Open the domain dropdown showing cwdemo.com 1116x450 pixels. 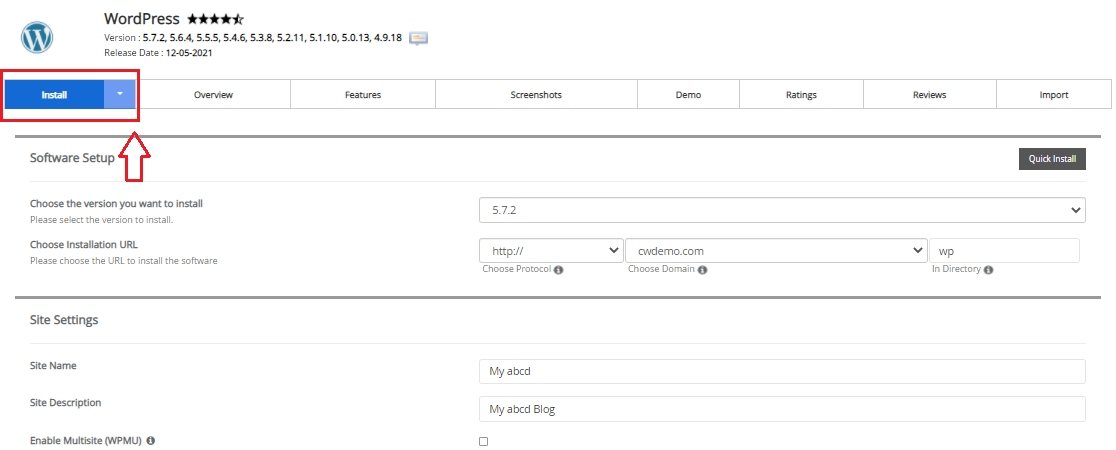point(777,251)
